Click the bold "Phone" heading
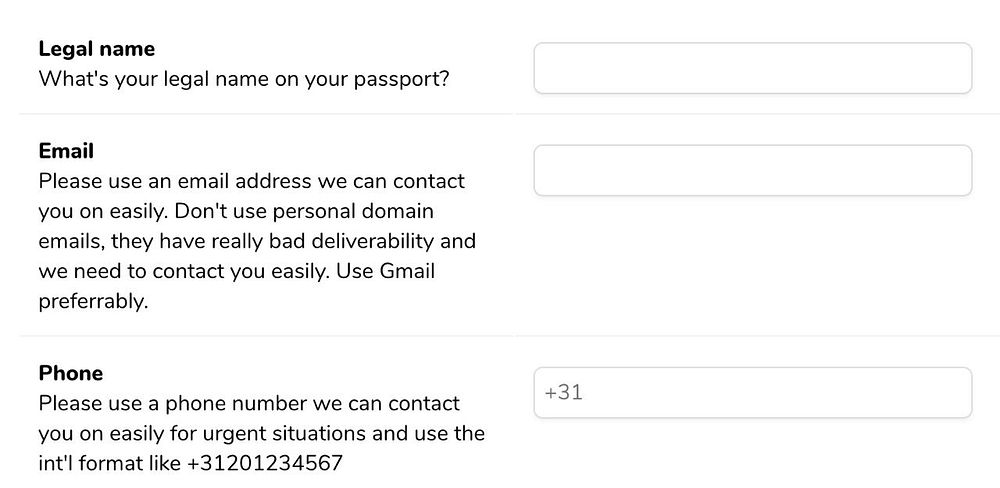1000x488 pixels. point(70,373)
